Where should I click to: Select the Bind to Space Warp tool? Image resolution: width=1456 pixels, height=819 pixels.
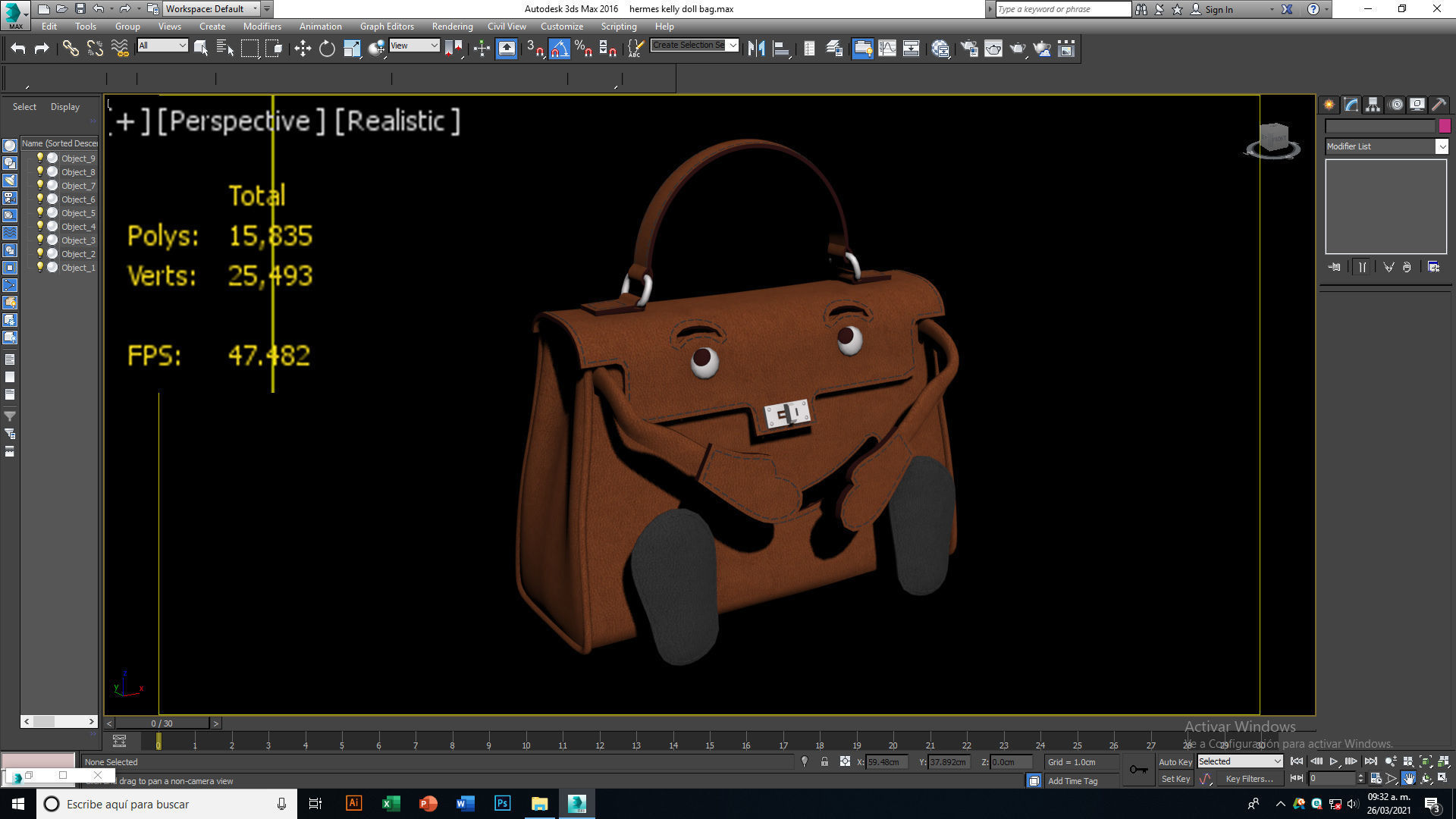coord(120,49)
